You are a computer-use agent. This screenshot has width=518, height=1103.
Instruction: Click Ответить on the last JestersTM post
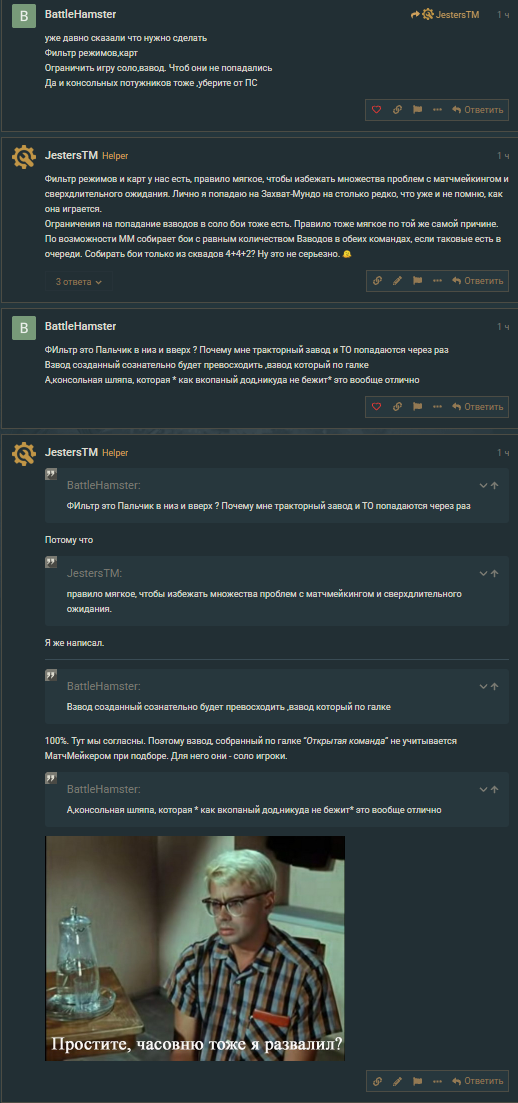(478, 1080)
